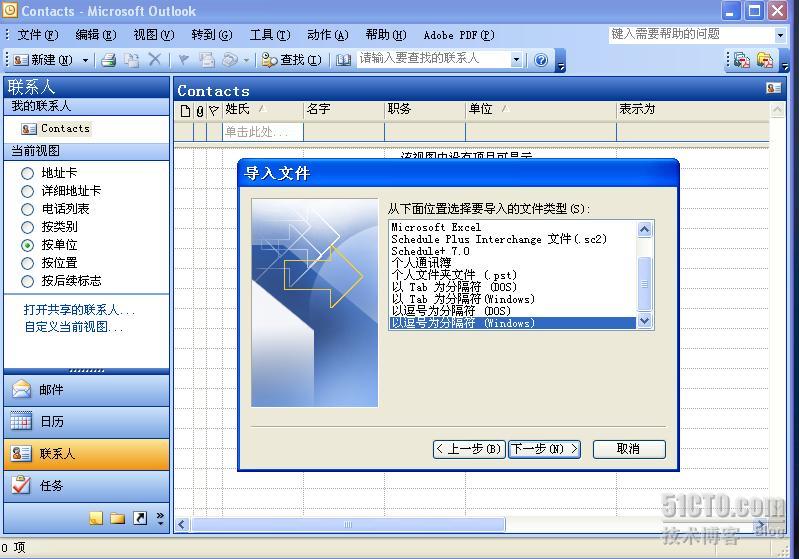Screen dimensions: 799x559
Task: Click the first Adobe PDF toolbar icon
Action: tap(742, 60)
